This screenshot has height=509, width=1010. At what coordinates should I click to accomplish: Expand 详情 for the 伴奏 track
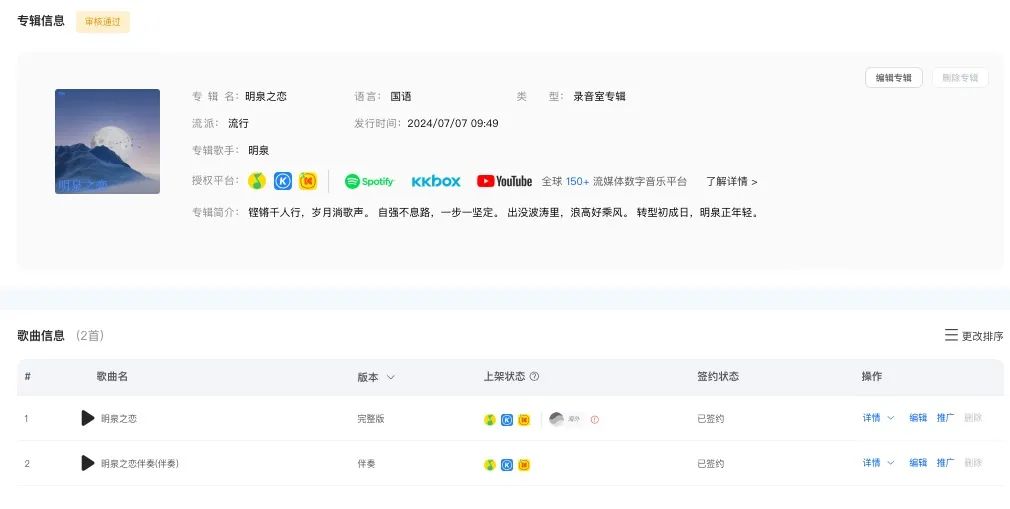tap(878, 463)
